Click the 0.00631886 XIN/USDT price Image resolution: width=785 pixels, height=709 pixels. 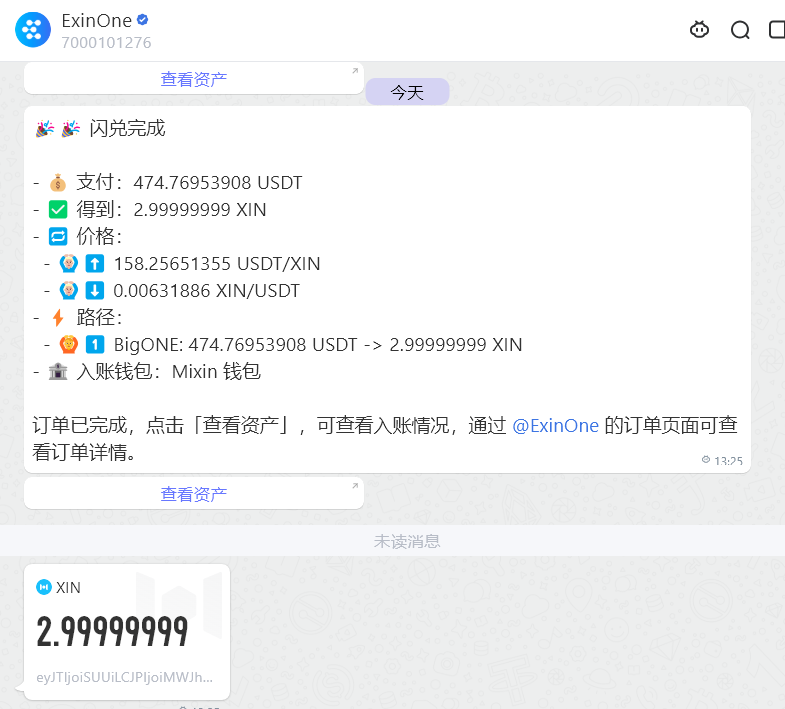pyautogui.click(x=206, y=290)
